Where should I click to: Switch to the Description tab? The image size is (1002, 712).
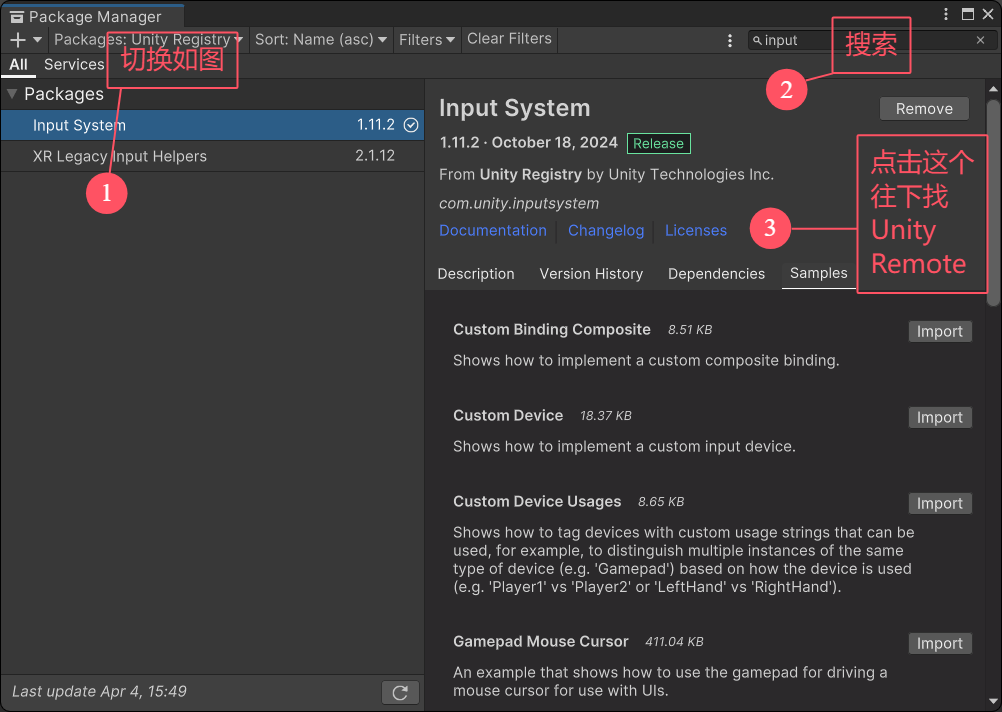click(476, 274)
